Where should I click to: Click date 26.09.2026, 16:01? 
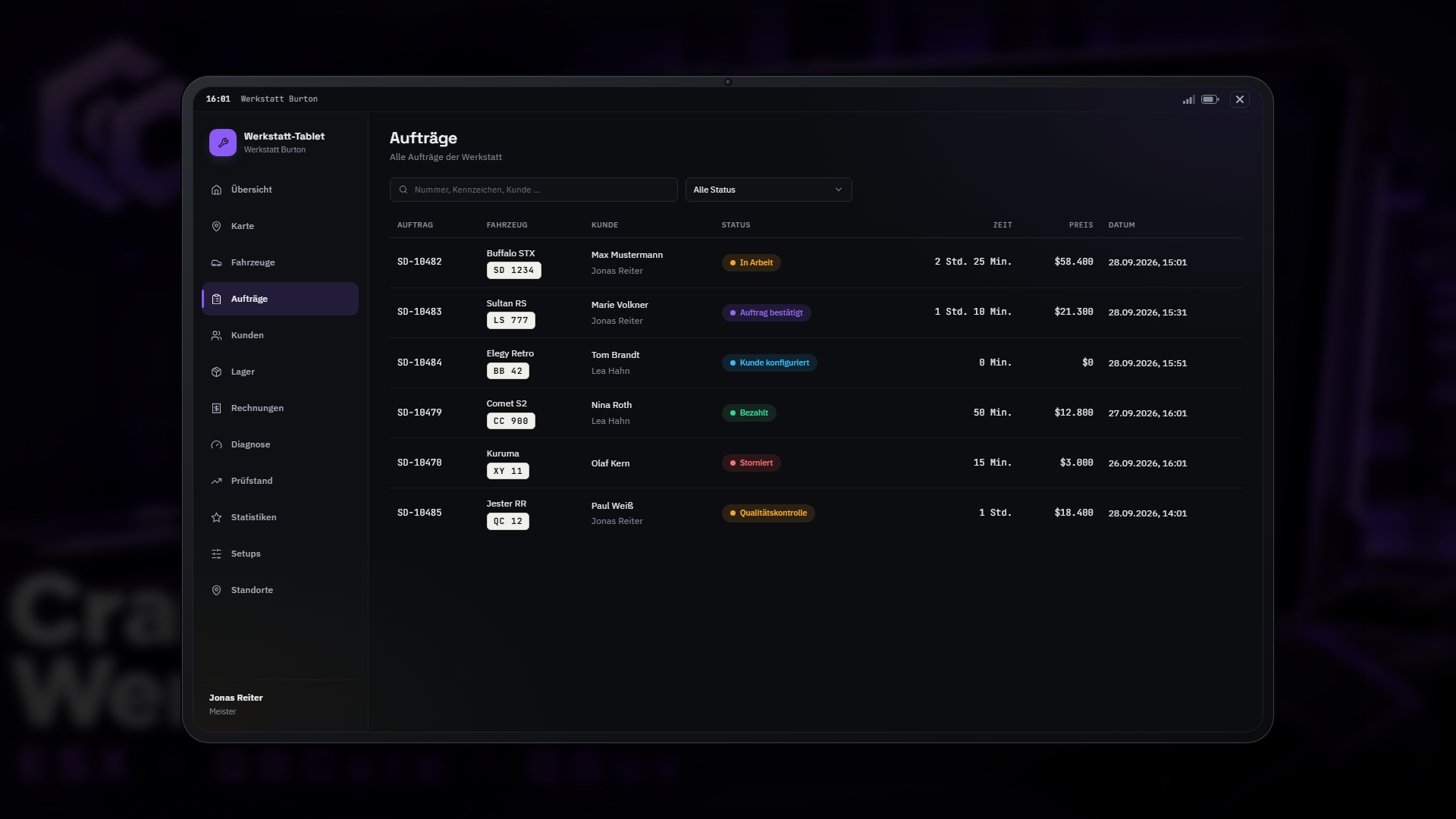[x=1147, y=463]
